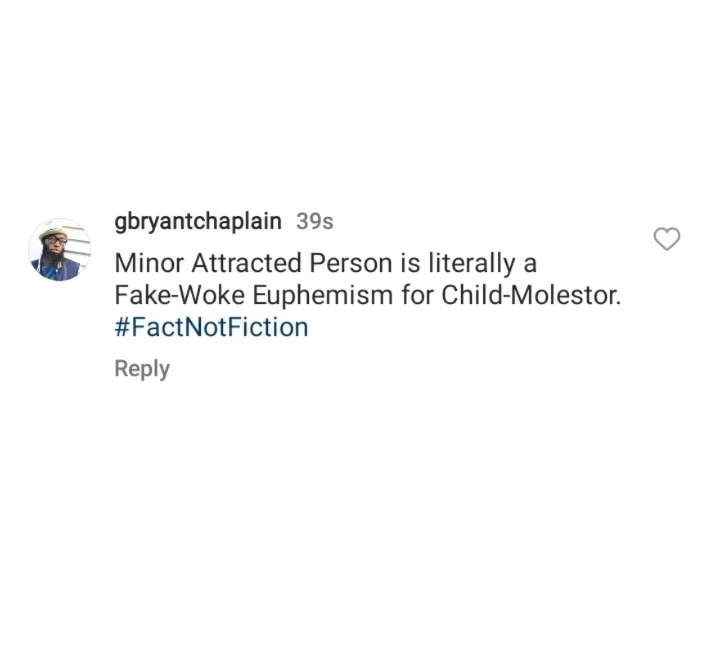Tap the heart outline beside the comment

666,239
